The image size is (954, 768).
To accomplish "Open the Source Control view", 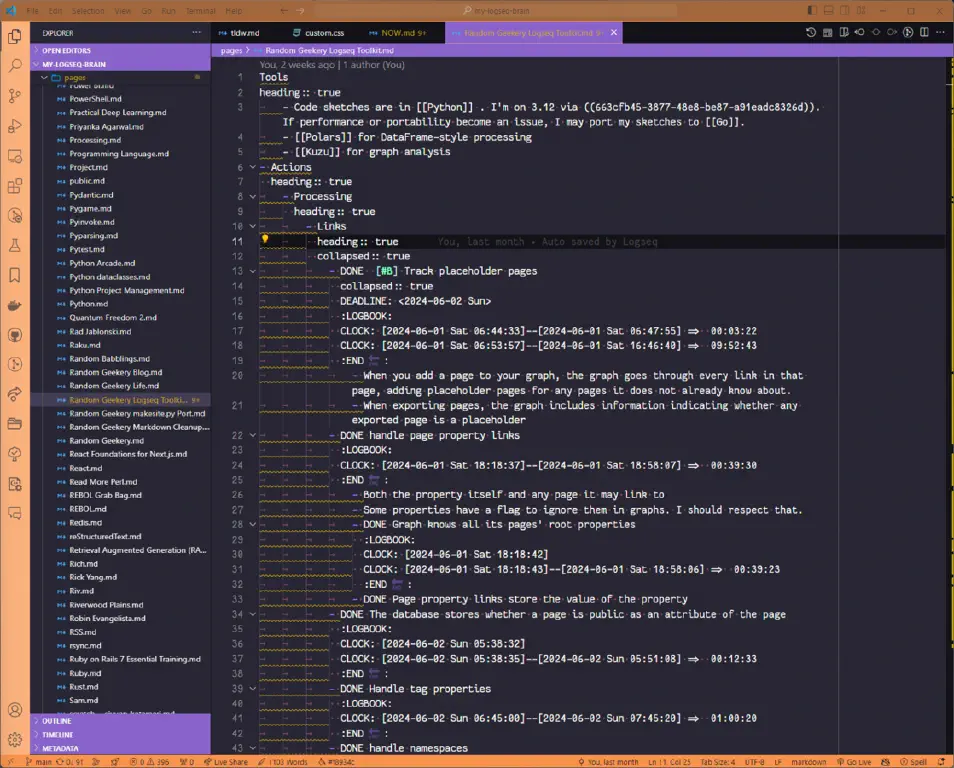I will 15,96.
